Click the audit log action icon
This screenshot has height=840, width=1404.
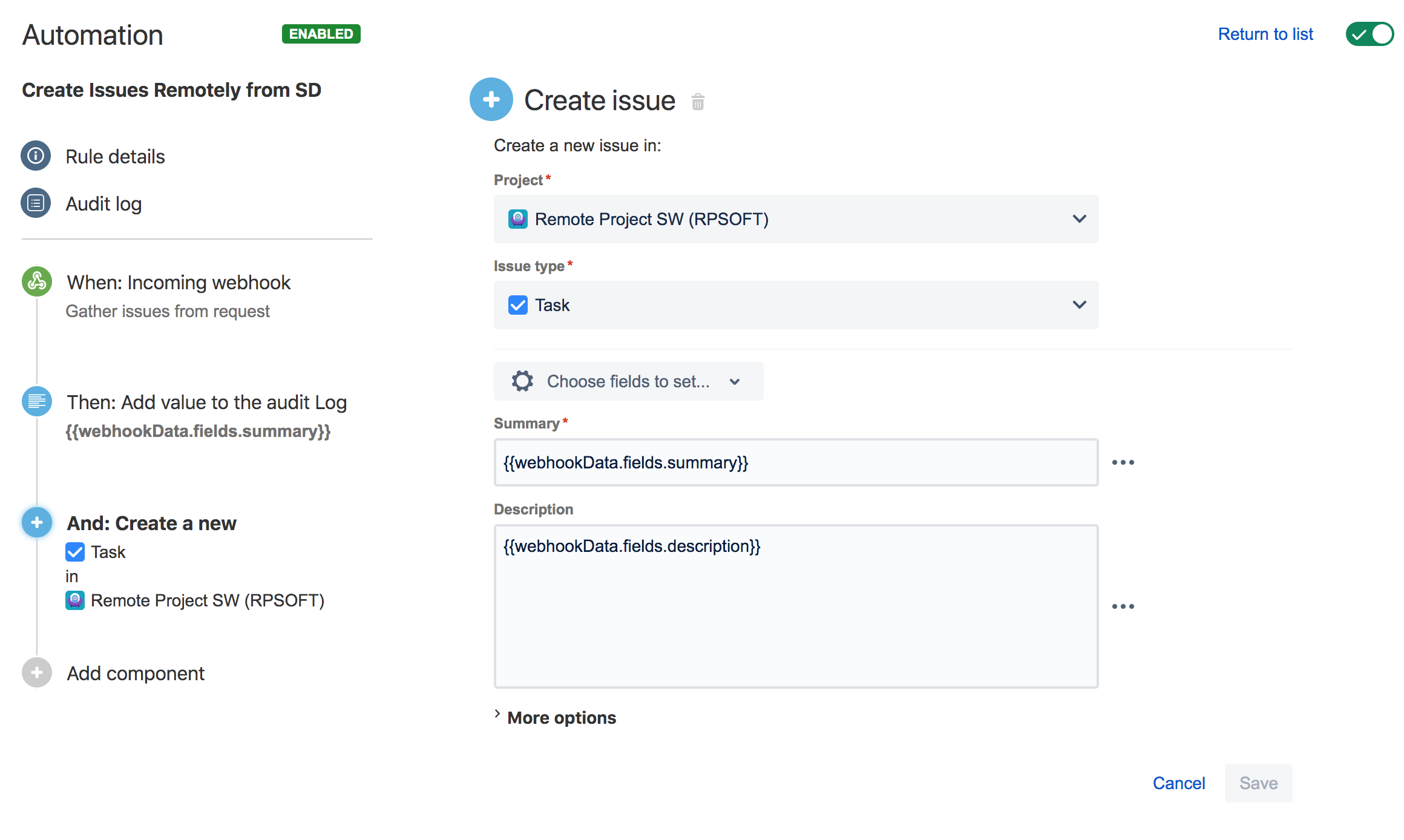[x=36, y=401]
